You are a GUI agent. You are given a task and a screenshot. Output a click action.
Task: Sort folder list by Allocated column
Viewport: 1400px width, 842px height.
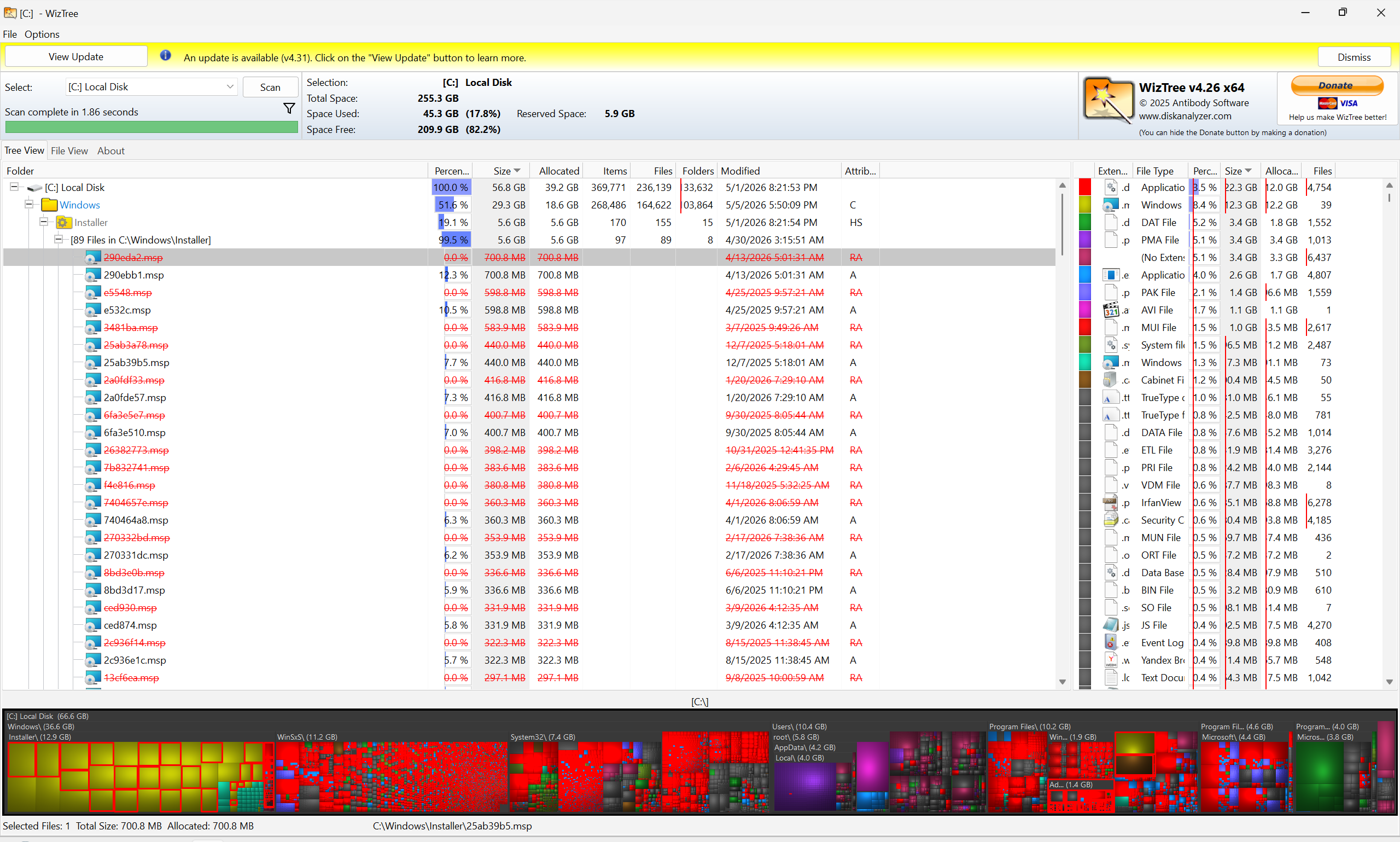558,171
